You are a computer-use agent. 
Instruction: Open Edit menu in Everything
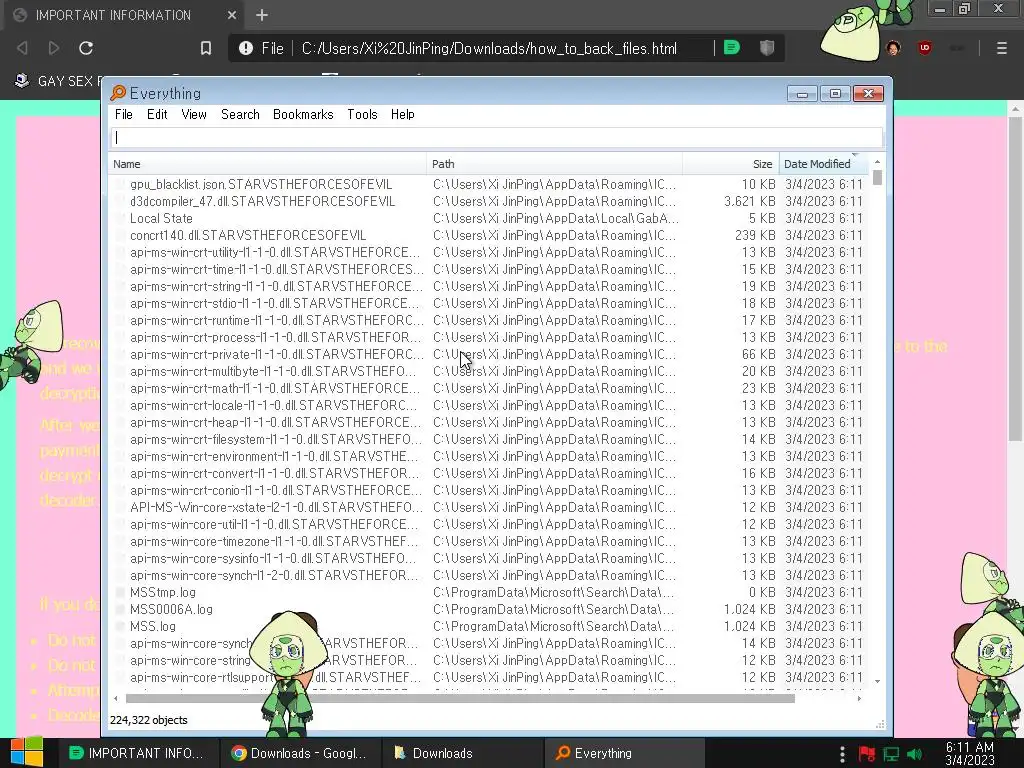pyautogui.click(x=157, y=114)
